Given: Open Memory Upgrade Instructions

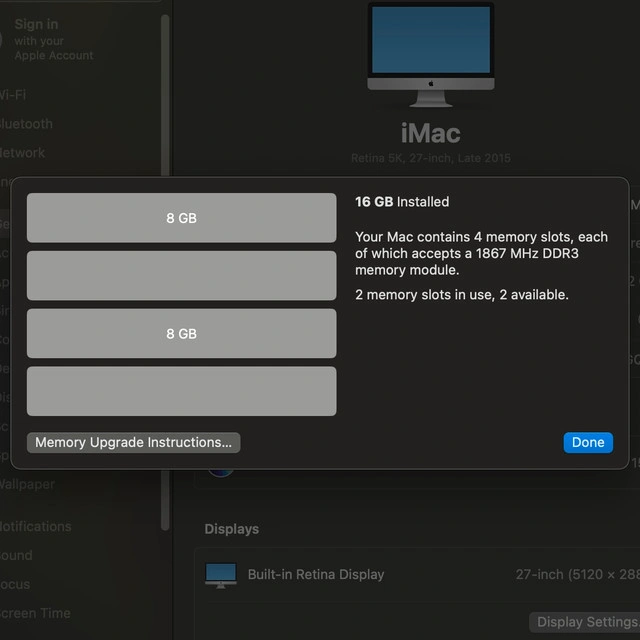Looking at the screenshot, I should pos(133,442).
